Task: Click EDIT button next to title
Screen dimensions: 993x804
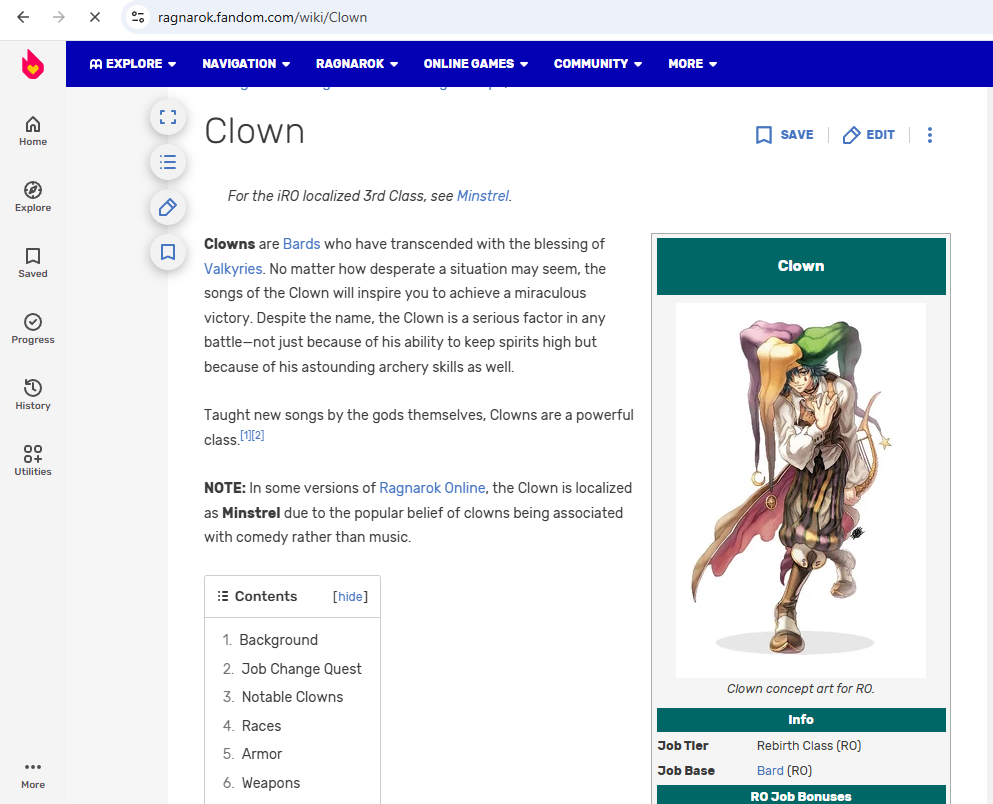Action: pyautogui.click(x=868, y=135)
